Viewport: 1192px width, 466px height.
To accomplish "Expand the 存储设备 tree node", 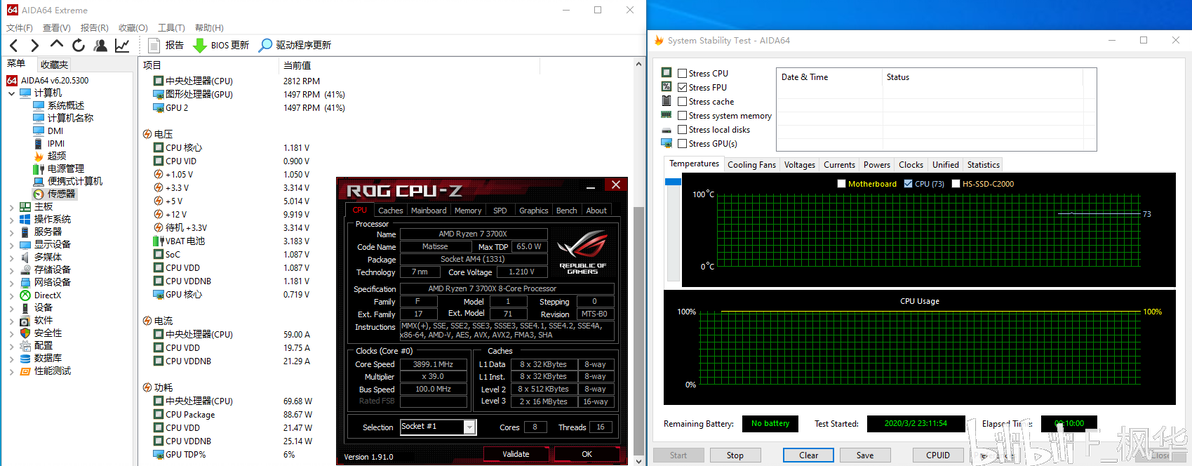I will 11,270.
